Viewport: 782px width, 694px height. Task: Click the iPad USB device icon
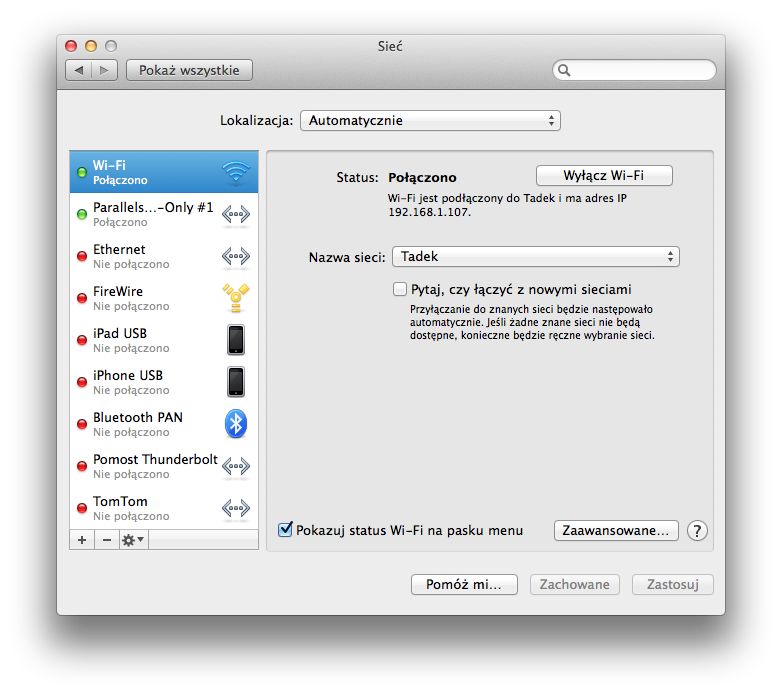point(235,340)
